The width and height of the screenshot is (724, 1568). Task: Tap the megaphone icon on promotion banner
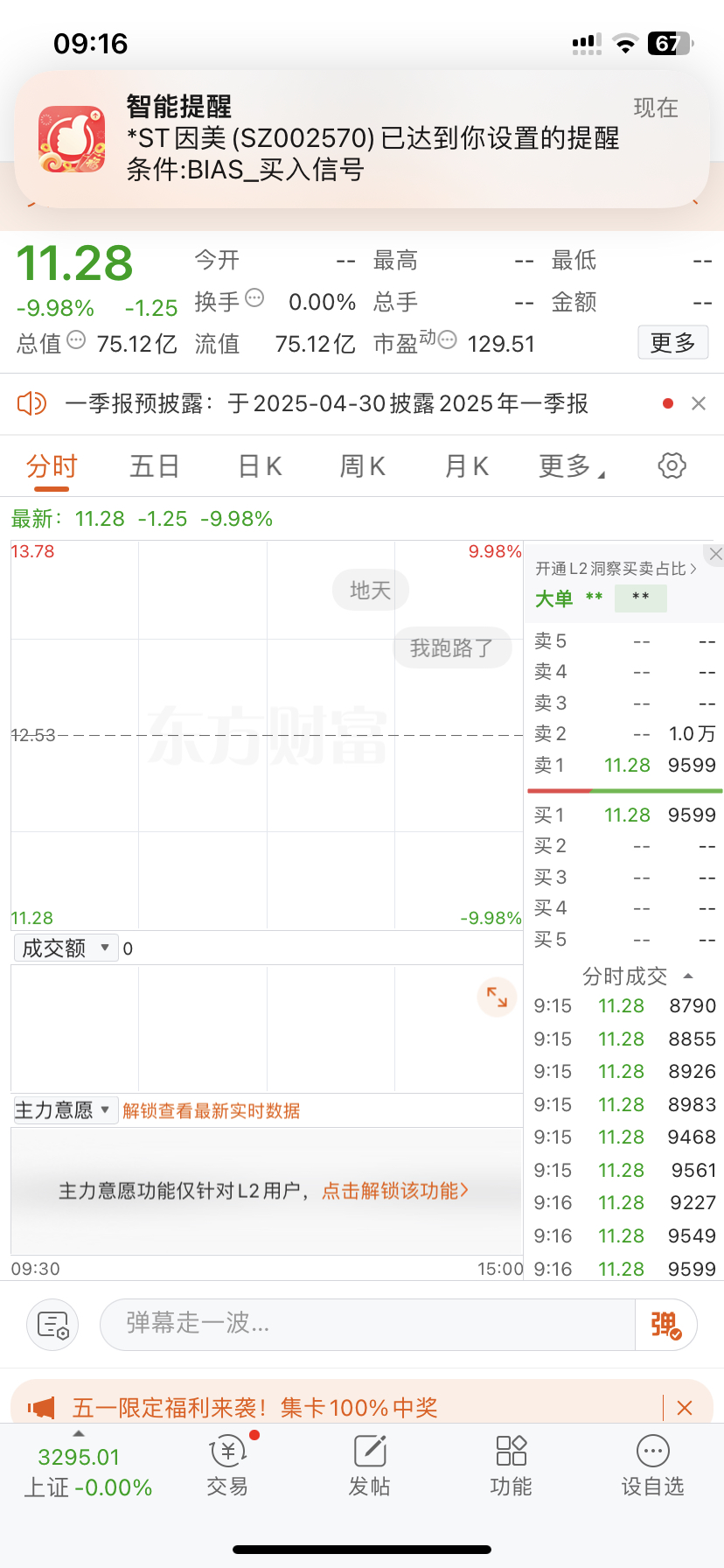(x=41, y=1407)
